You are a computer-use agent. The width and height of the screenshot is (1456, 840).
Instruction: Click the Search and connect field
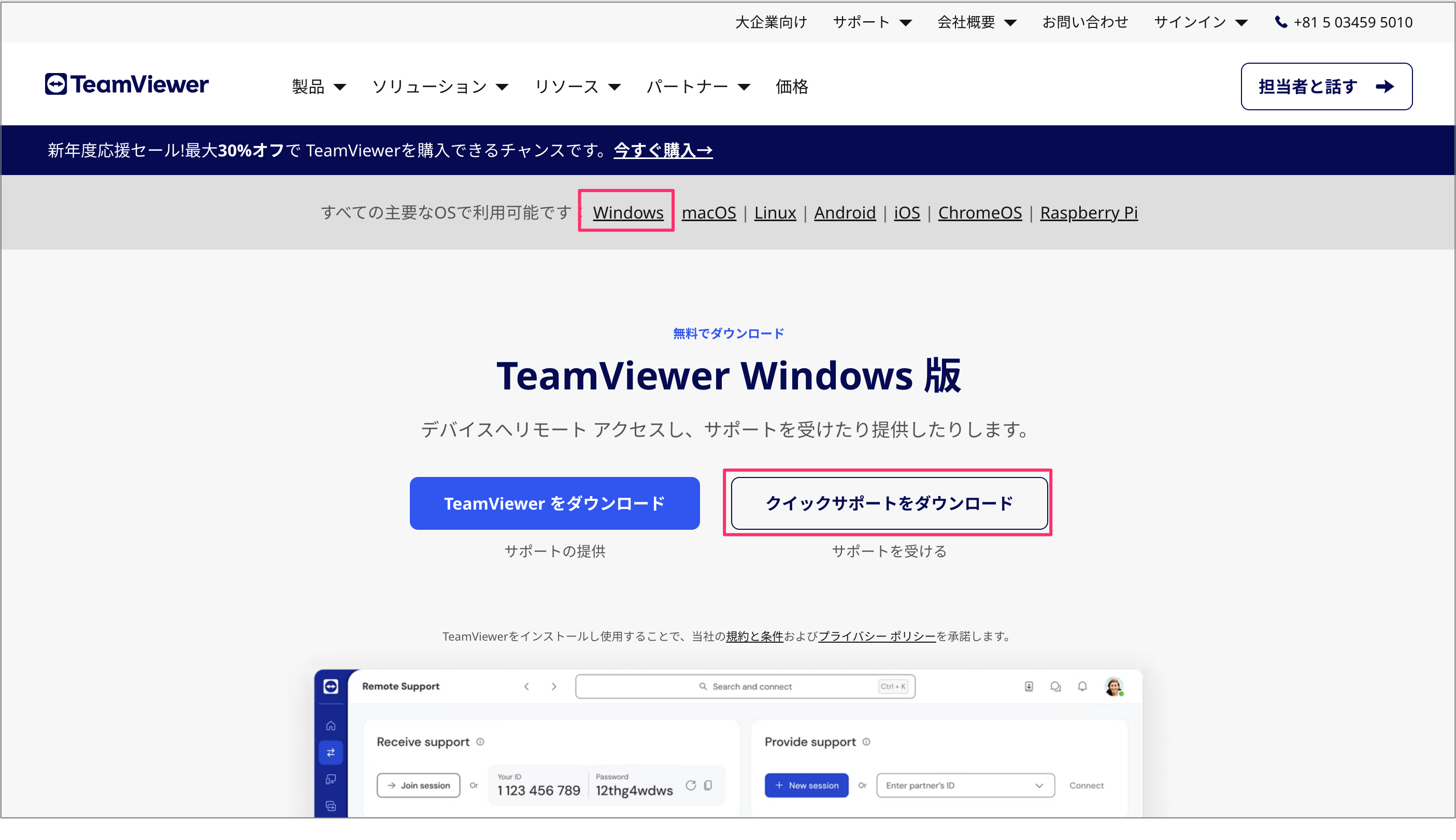tap(745, 687)
